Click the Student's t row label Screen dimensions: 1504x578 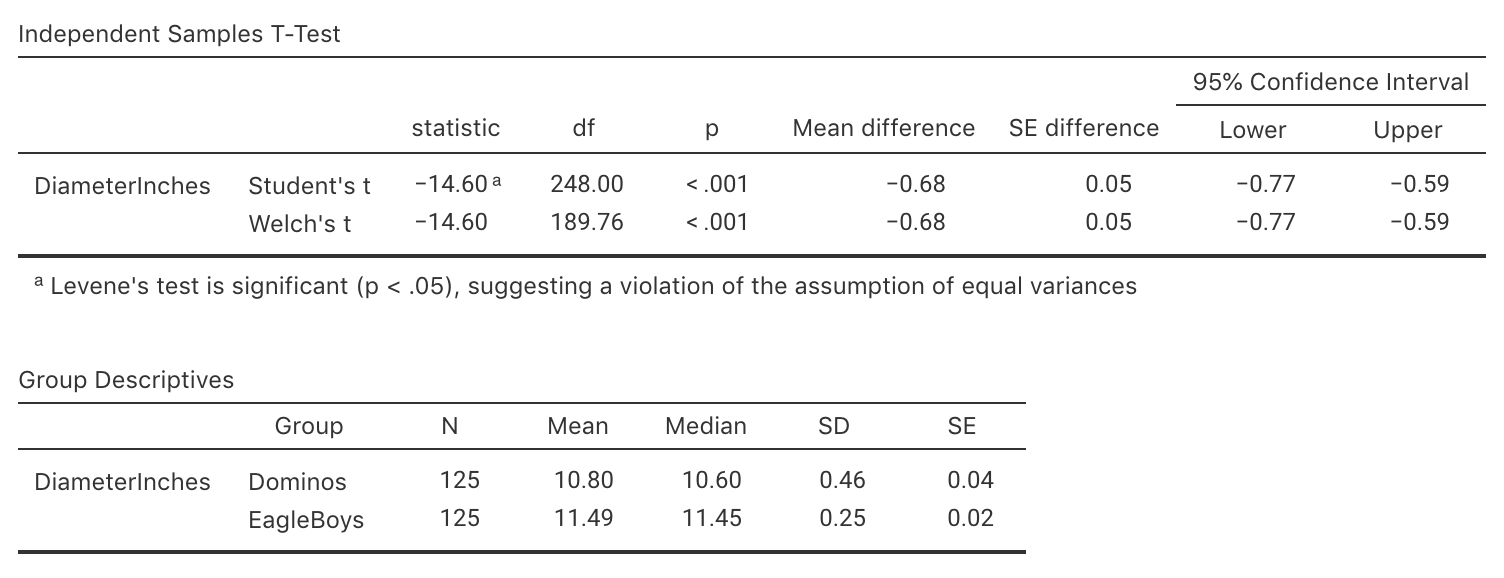tap(309, 185)
